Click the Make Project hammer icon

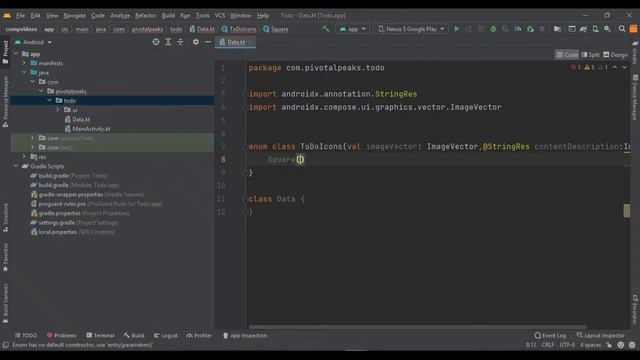coord(325,29)
